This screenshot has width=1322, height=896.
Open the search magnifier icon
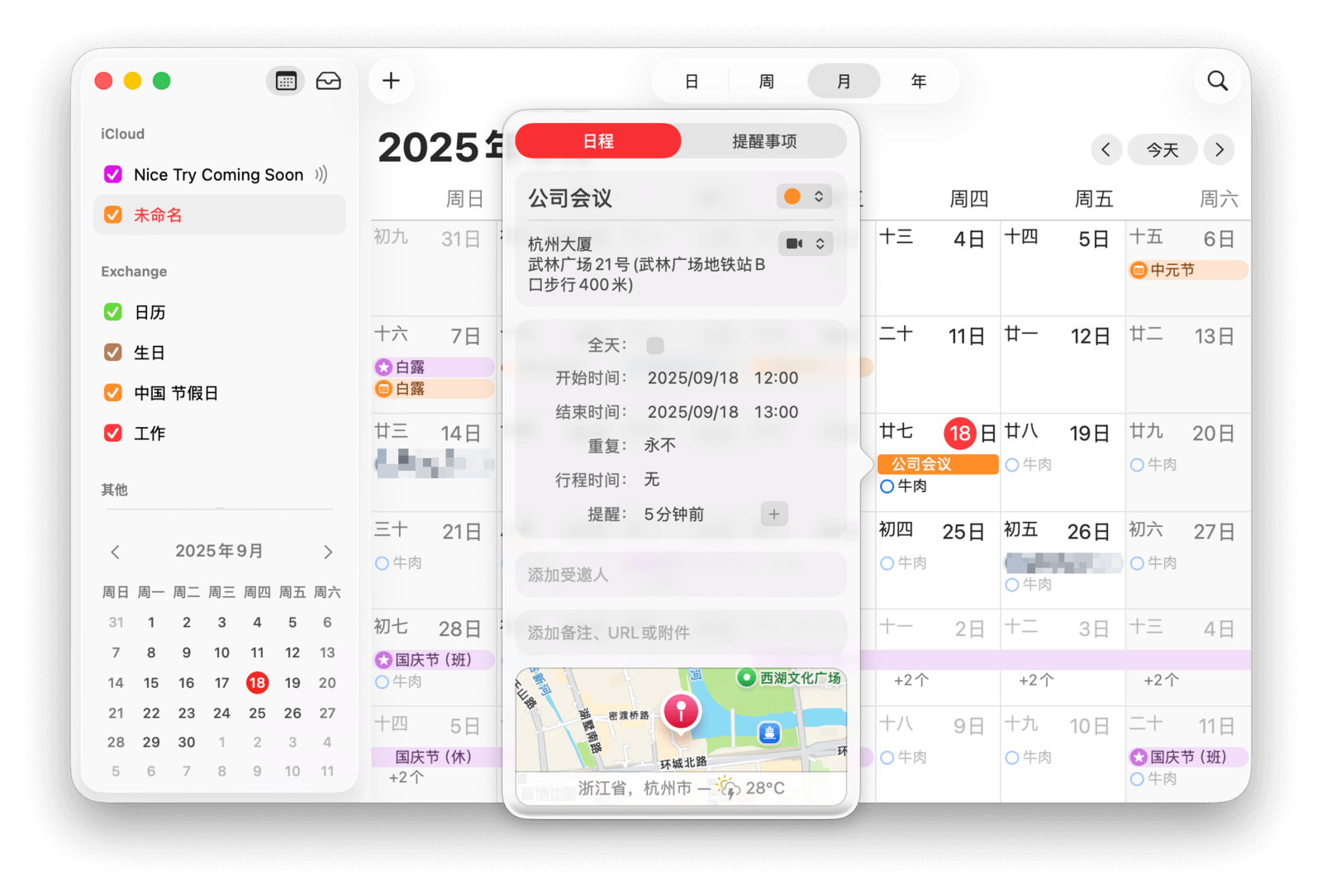[x=1217, y=81]
